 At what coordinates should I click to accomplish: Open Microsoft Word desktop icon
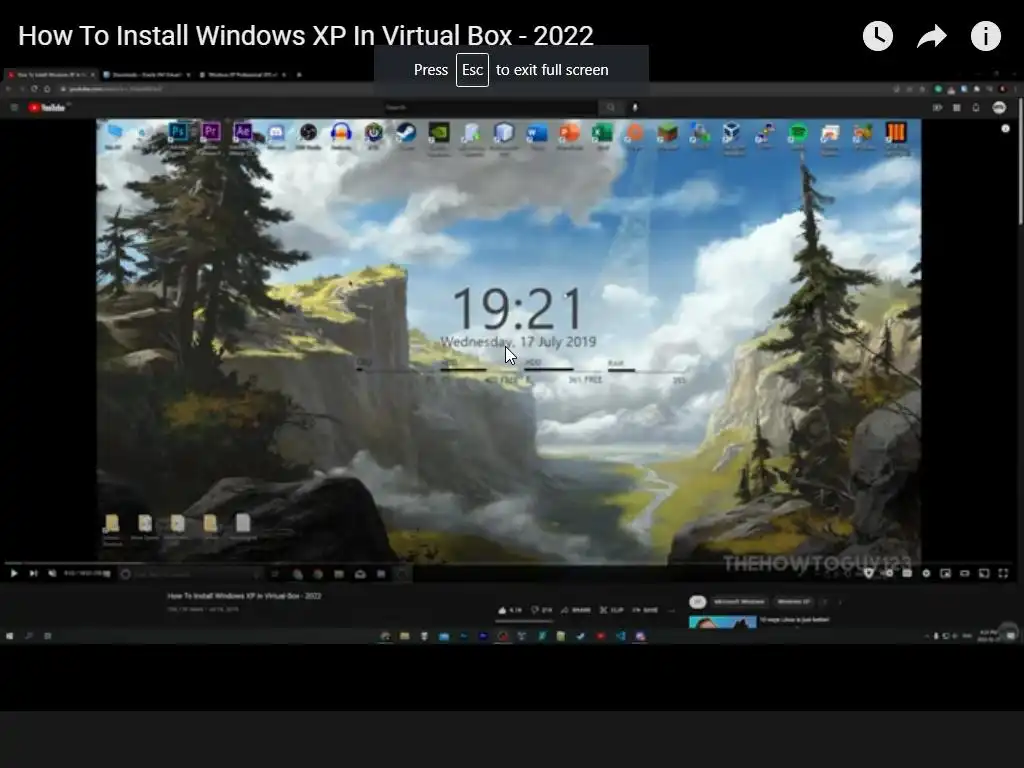[x=537, y=133]
